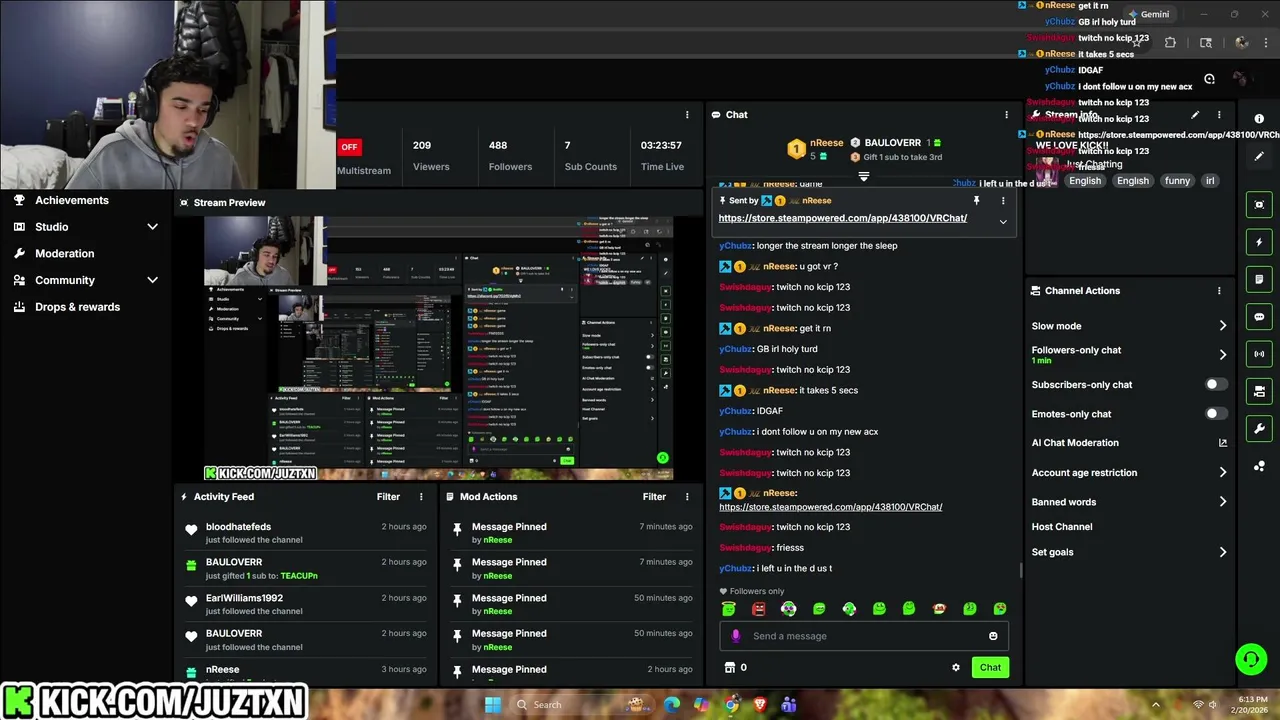Open the Activity Feed three-dot menu
The width and height of the screenshot is (1280, 720).
tap(421, 497)
